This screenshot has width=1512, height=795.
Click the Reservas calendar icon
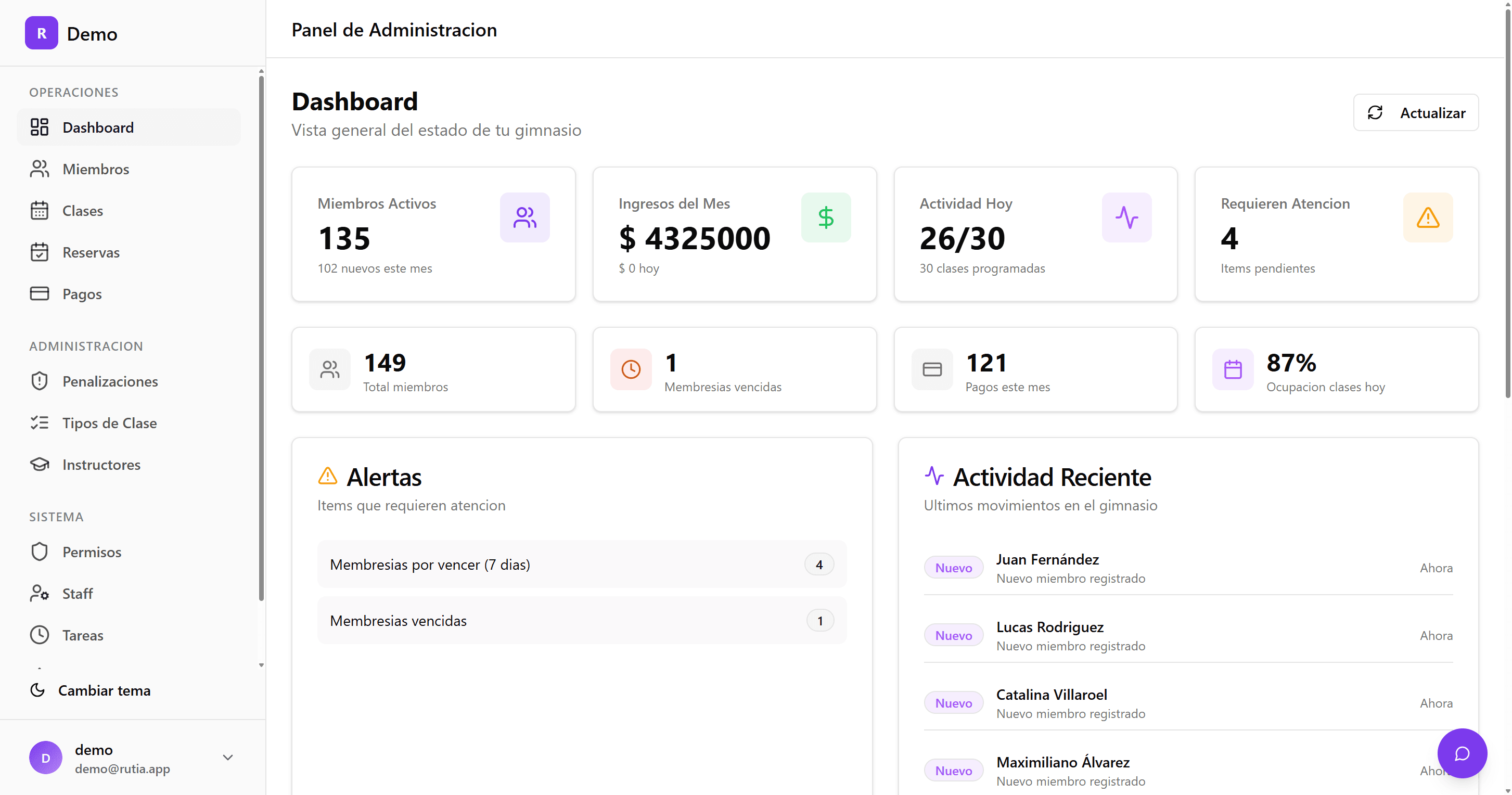[40, 252]
